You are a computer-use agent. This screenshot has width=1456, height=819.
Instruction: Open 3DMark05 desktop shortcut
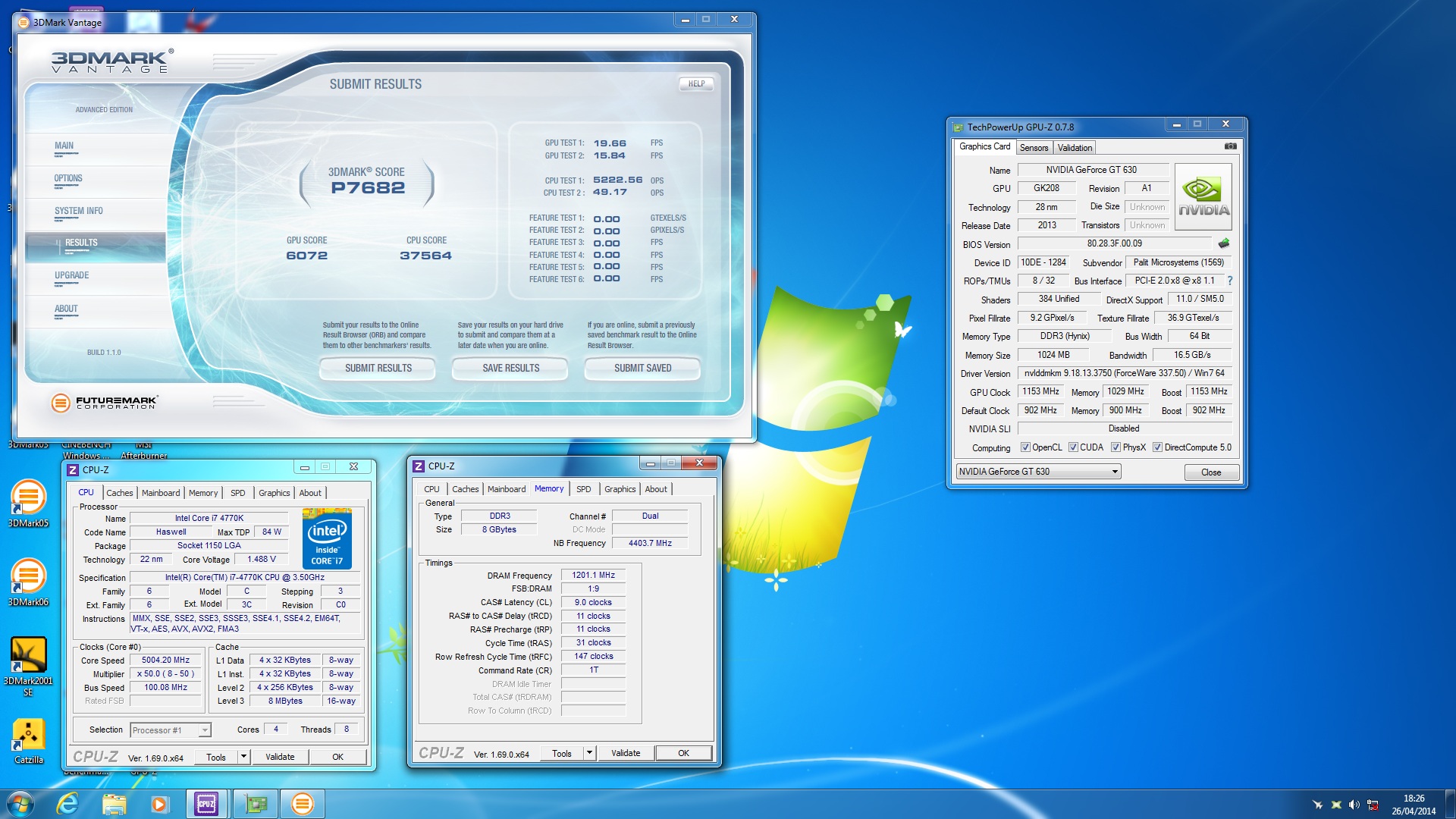pos(28,503)
